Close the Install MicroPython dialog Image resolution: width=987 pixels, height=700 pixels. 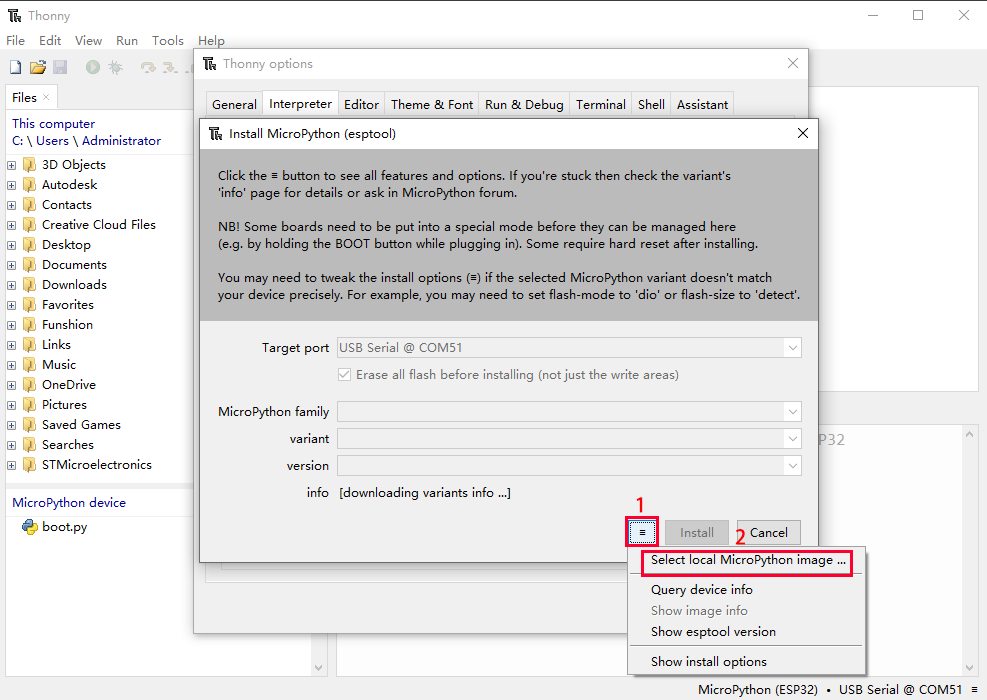click(803, 133)
